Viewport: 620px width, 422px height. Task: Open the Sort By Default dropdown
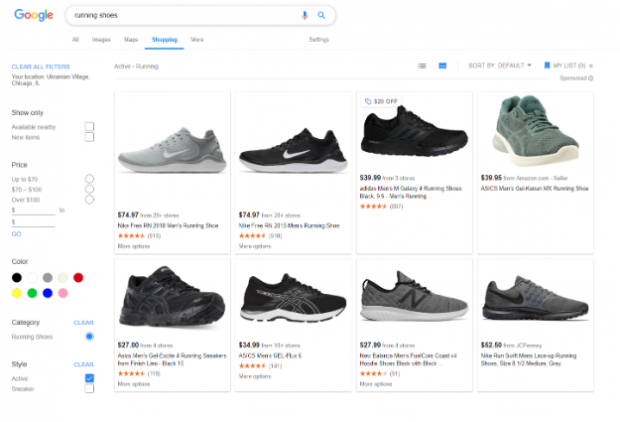500,65
